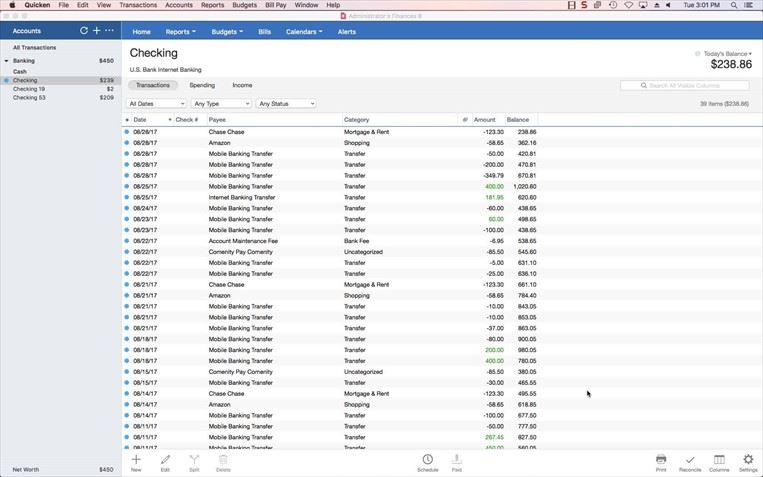The image size is (763, 477).
Task: Select Checking 53 account in sidebar
Action: (29, 98)
